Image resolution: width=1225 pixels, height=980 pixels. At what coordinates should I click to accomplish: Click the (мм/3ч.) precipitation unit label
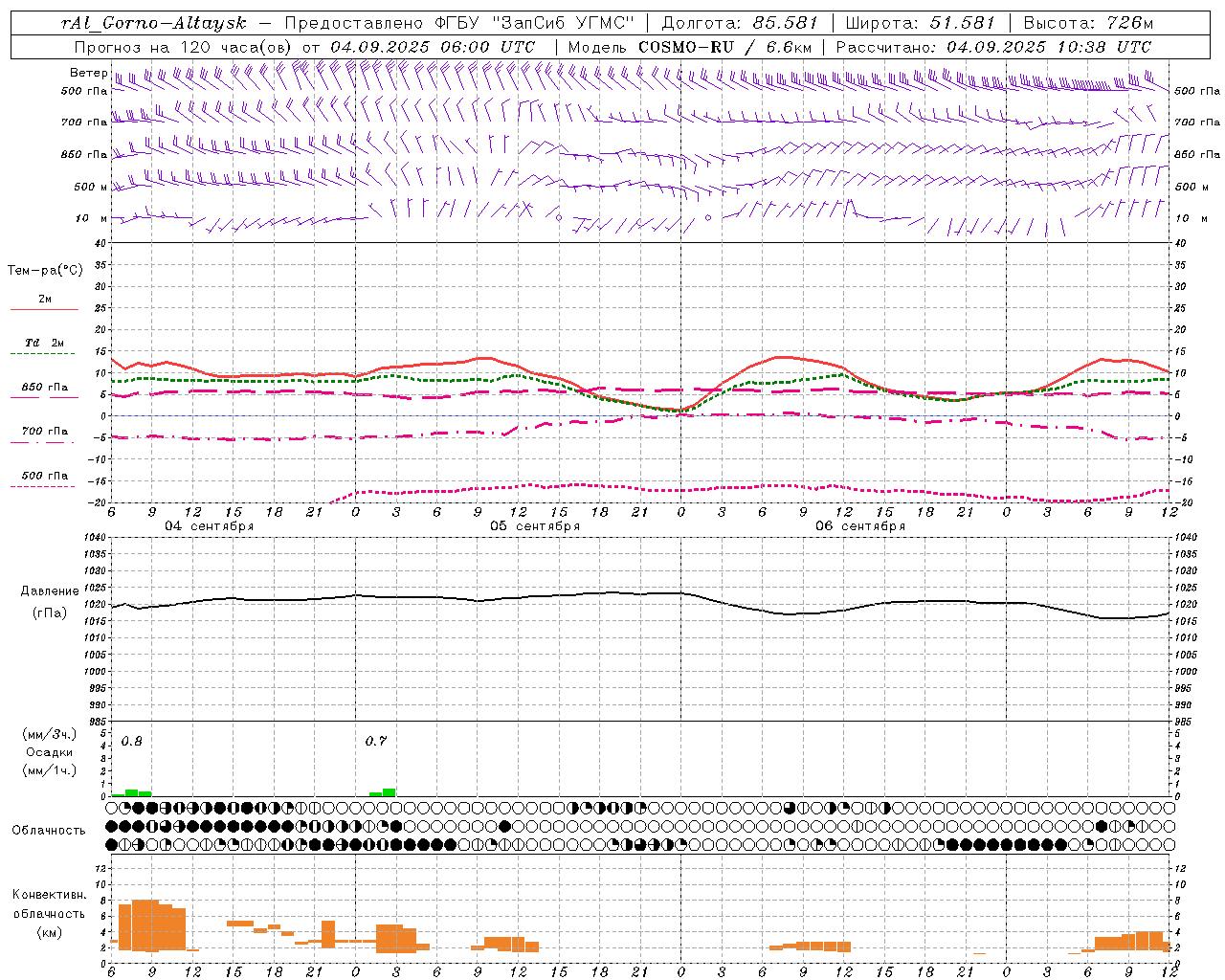[50, 735]
